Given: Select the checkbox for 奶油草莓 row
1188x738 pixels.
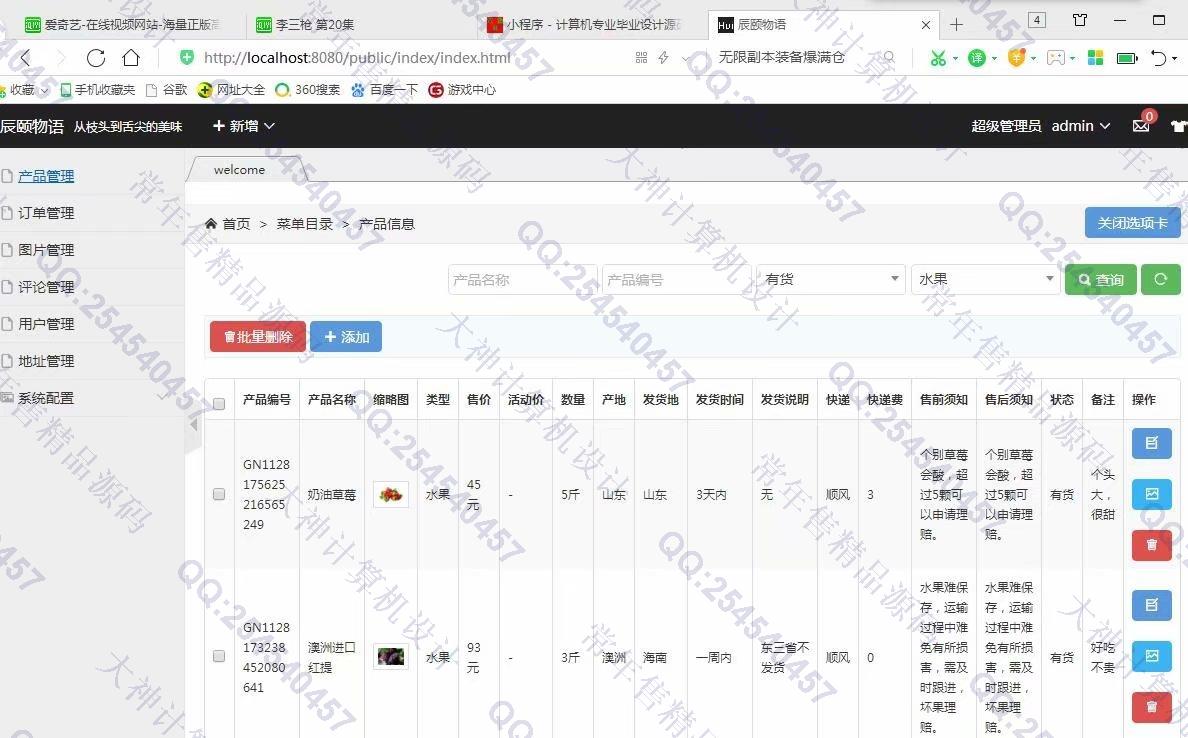Looking at the screenshot, I should point(219,494).
